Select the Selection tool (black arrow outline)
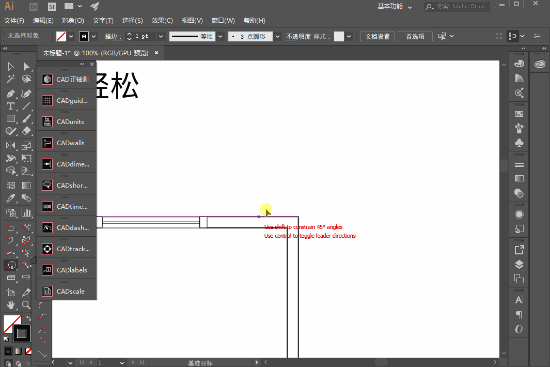 11,67
